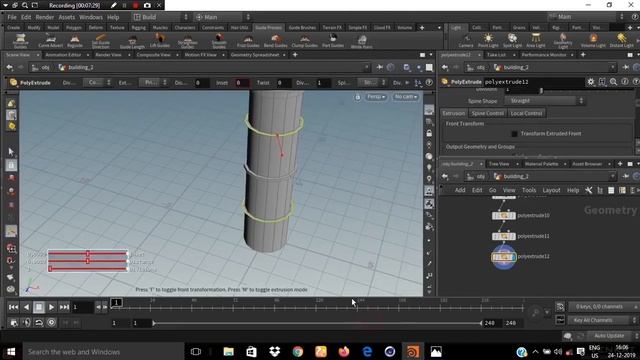
Task: Open parameter gear menu for polyextrude12
Action: pos(591,82)
